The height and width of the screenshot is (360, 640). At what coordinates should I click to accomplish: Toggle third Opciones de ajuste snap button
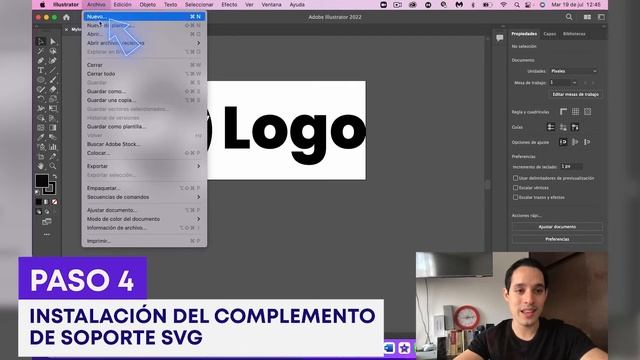587,142
